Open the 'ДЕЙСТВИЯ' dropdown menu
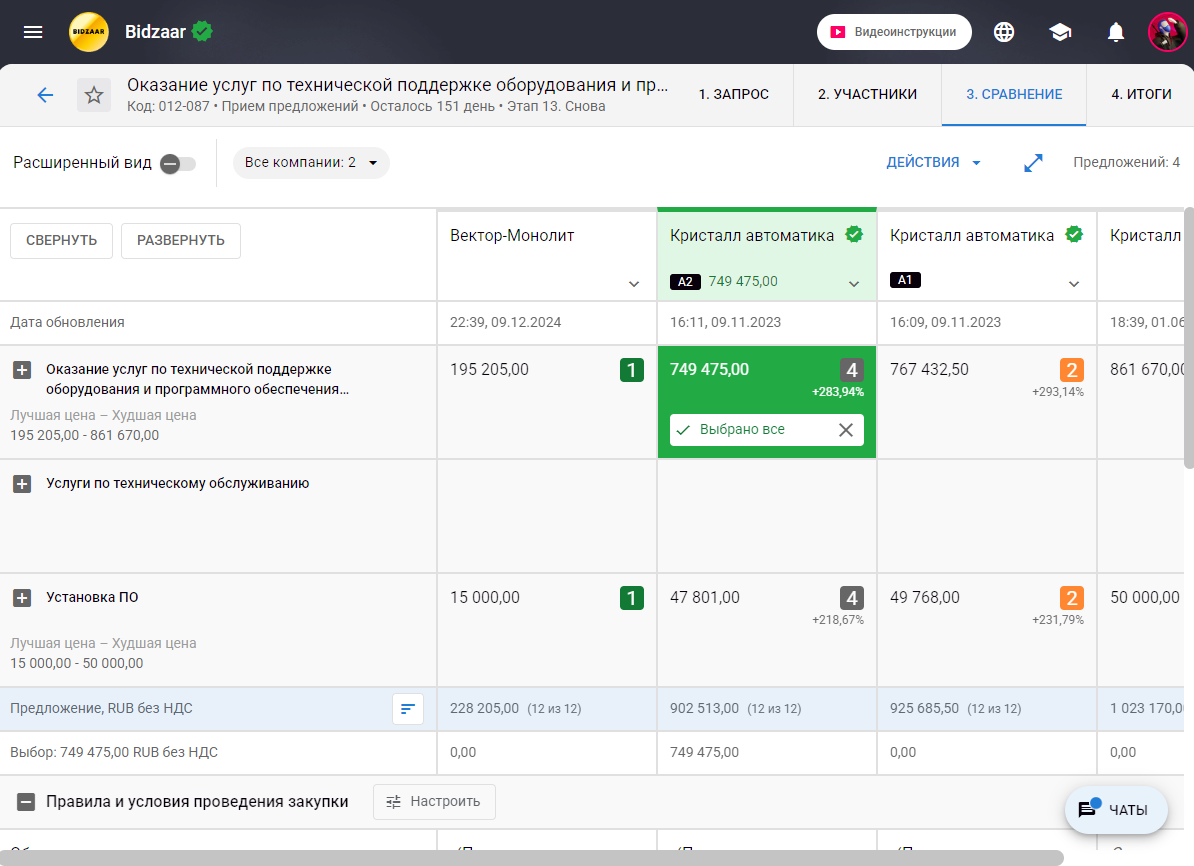Screen dimensions: 1194x866 point(933,163)
